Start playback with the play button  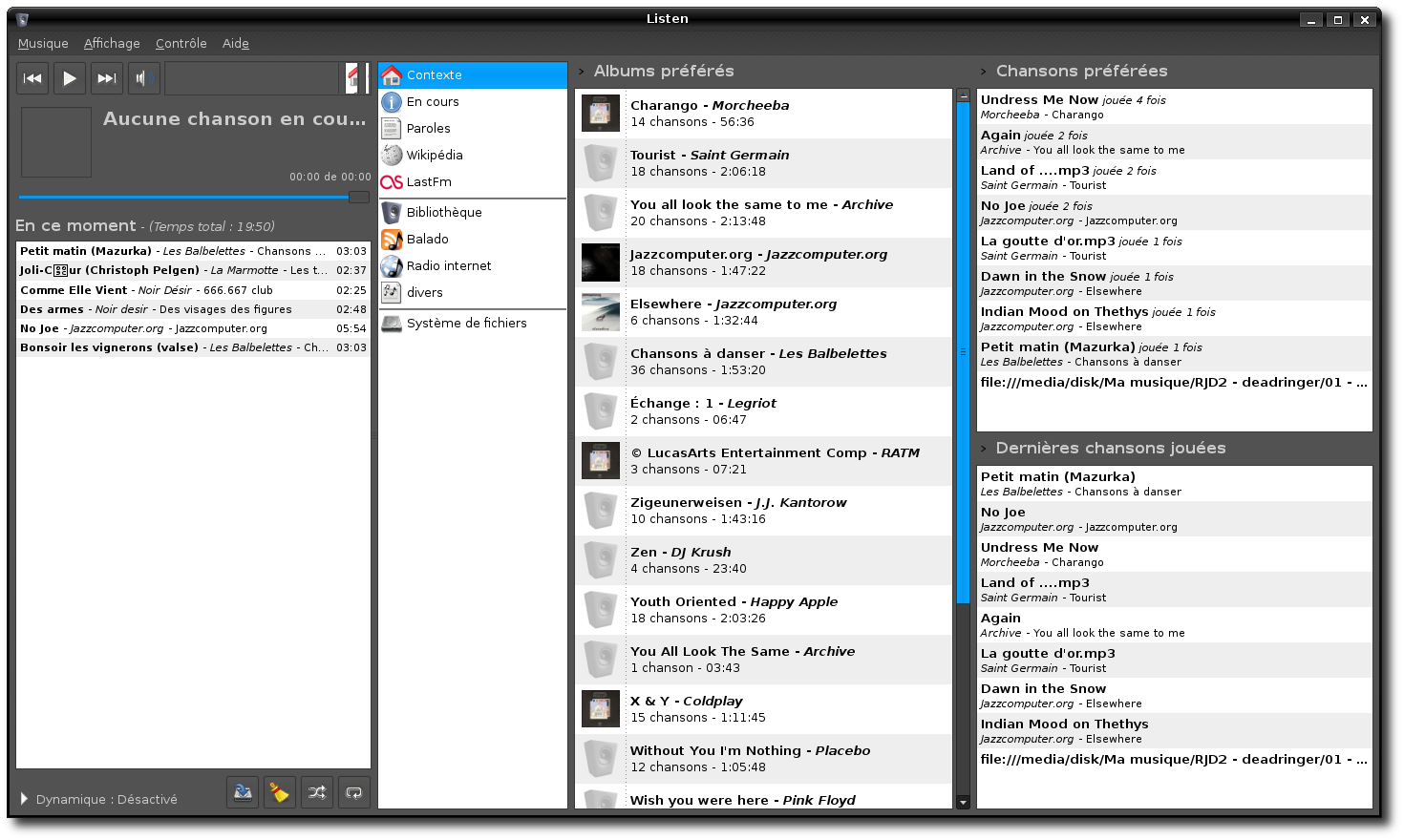70,78
